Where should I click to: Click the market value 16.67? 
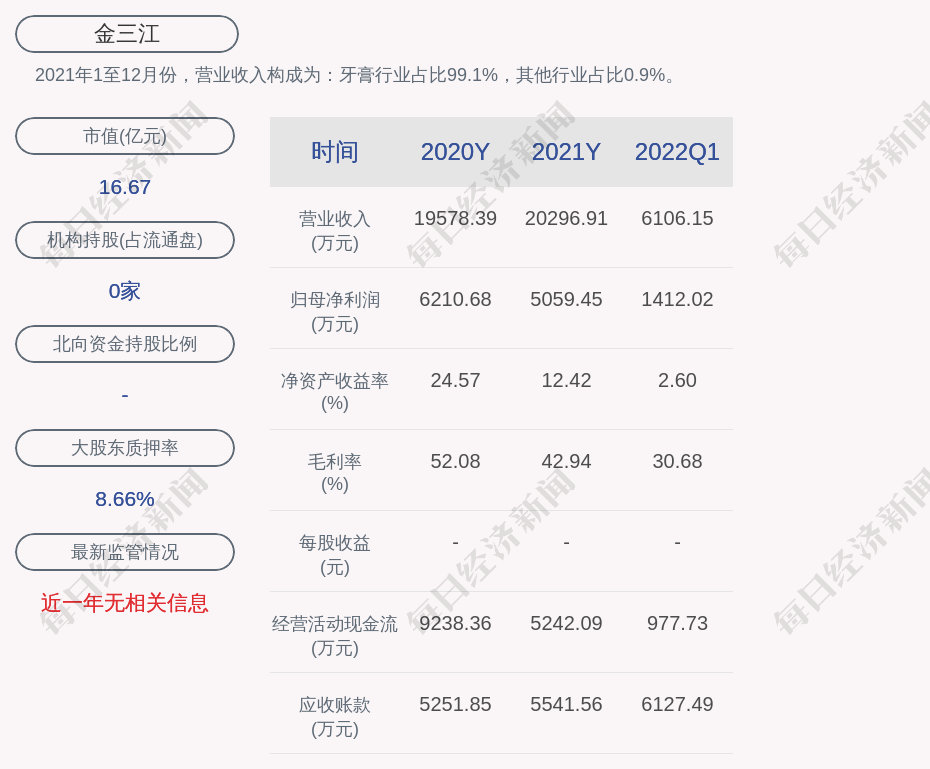tap(125, 187)
